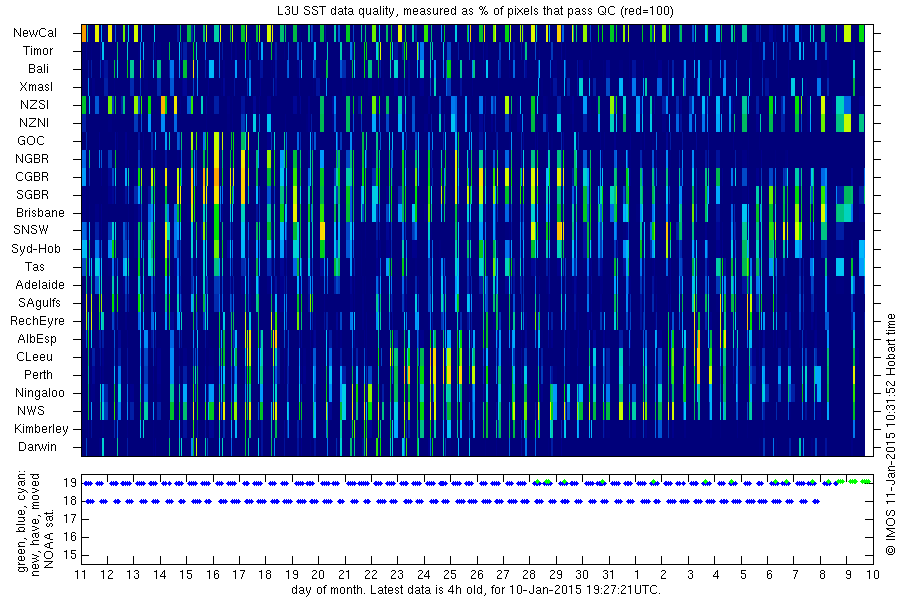The height and width of the screenshot is (600, 900).
Task: Click NOAA satellite number 15 on axis
Action: (x=70, y=555)
